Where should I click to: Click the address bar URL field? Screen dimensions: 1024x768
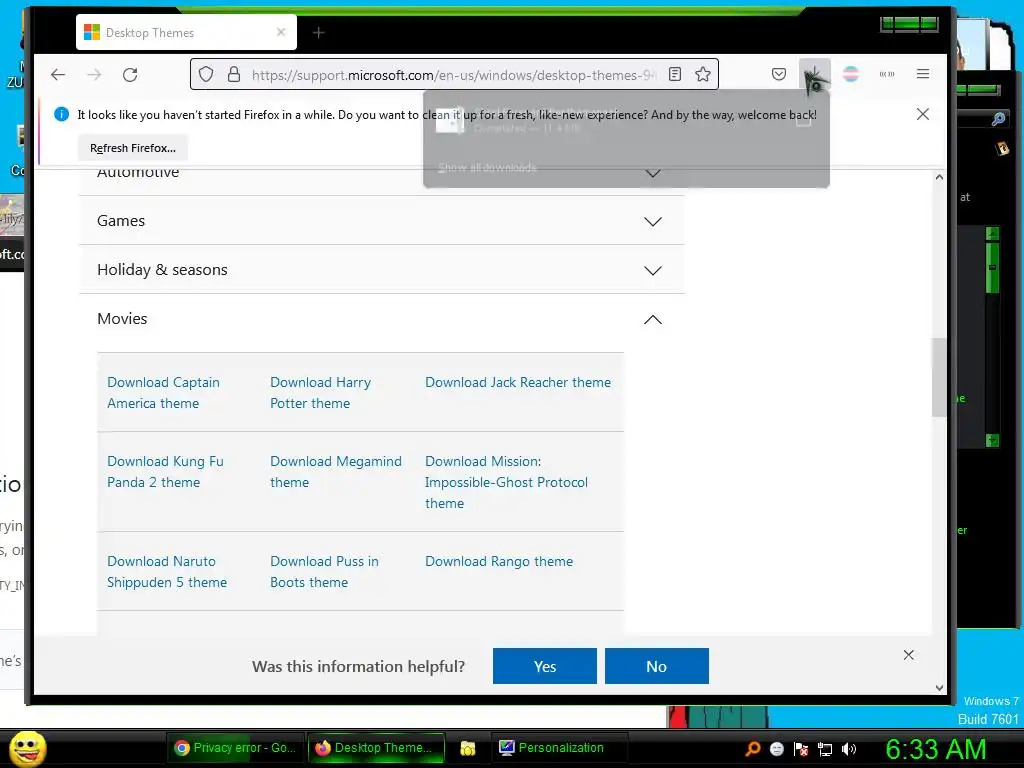[455, 74]
